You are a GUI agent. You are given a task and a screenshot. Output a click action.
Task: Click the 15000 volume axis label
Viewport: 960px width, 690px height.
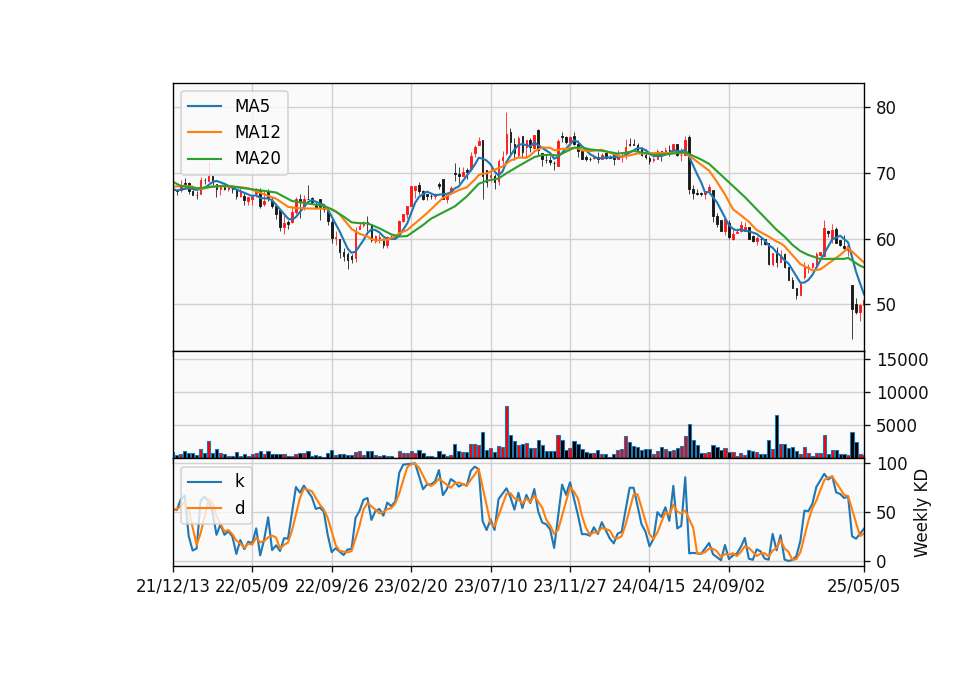(902, 360)
